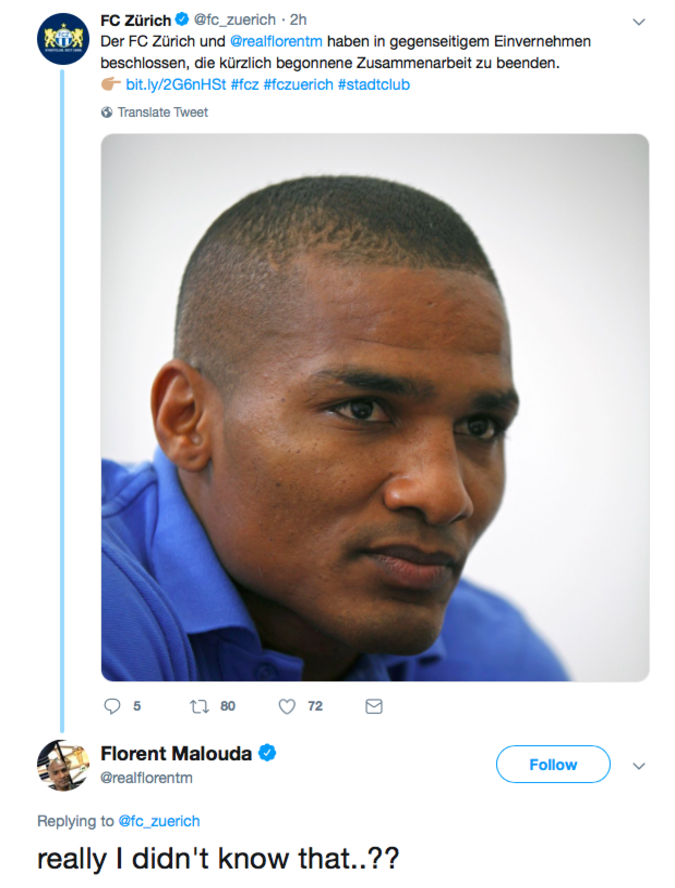Click the direct message envelope icon
This screenshot has width=675, height=888.
tap(374, 706)
